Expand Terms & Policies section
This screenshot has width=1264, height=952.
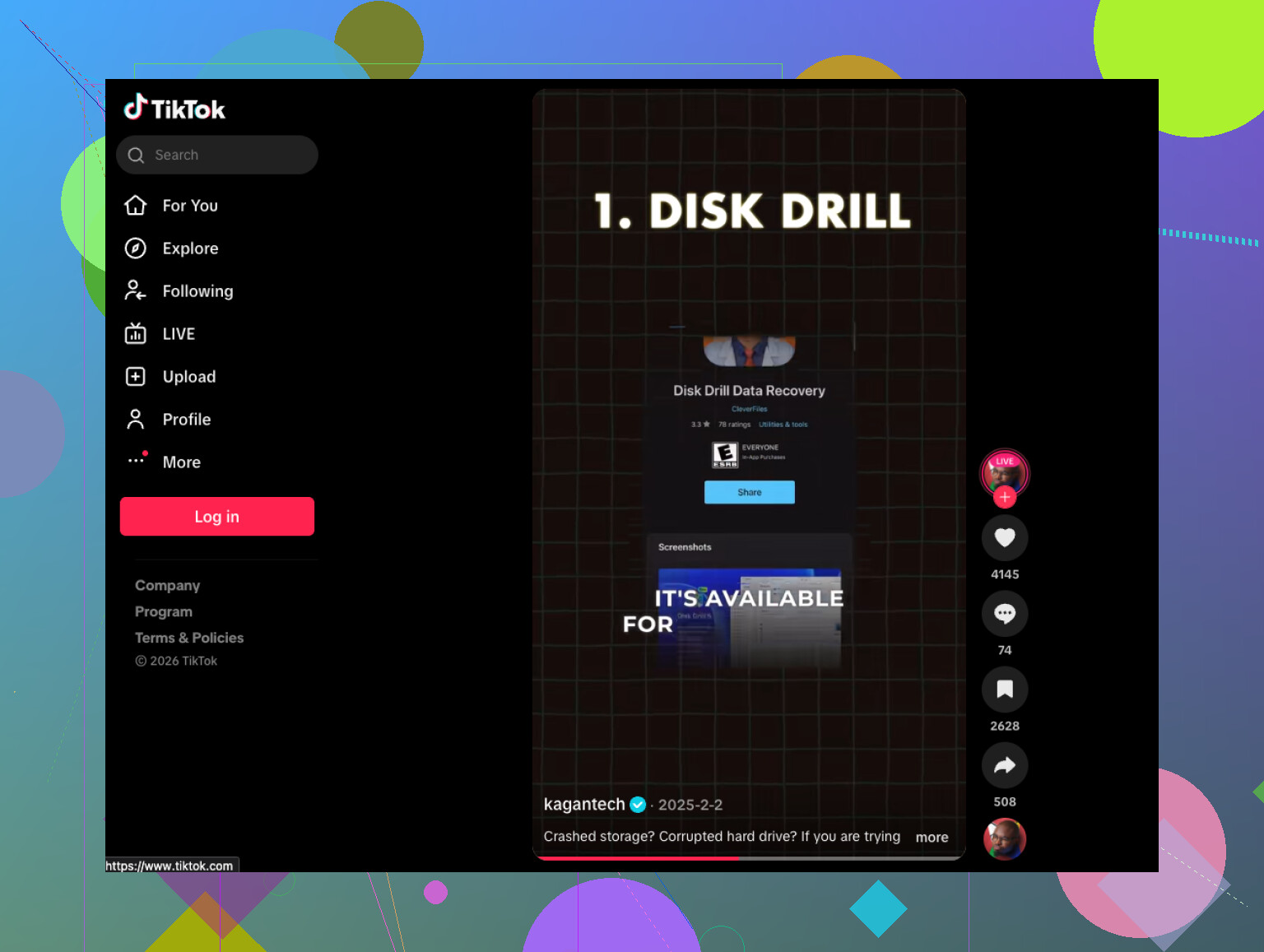point(189,638)
